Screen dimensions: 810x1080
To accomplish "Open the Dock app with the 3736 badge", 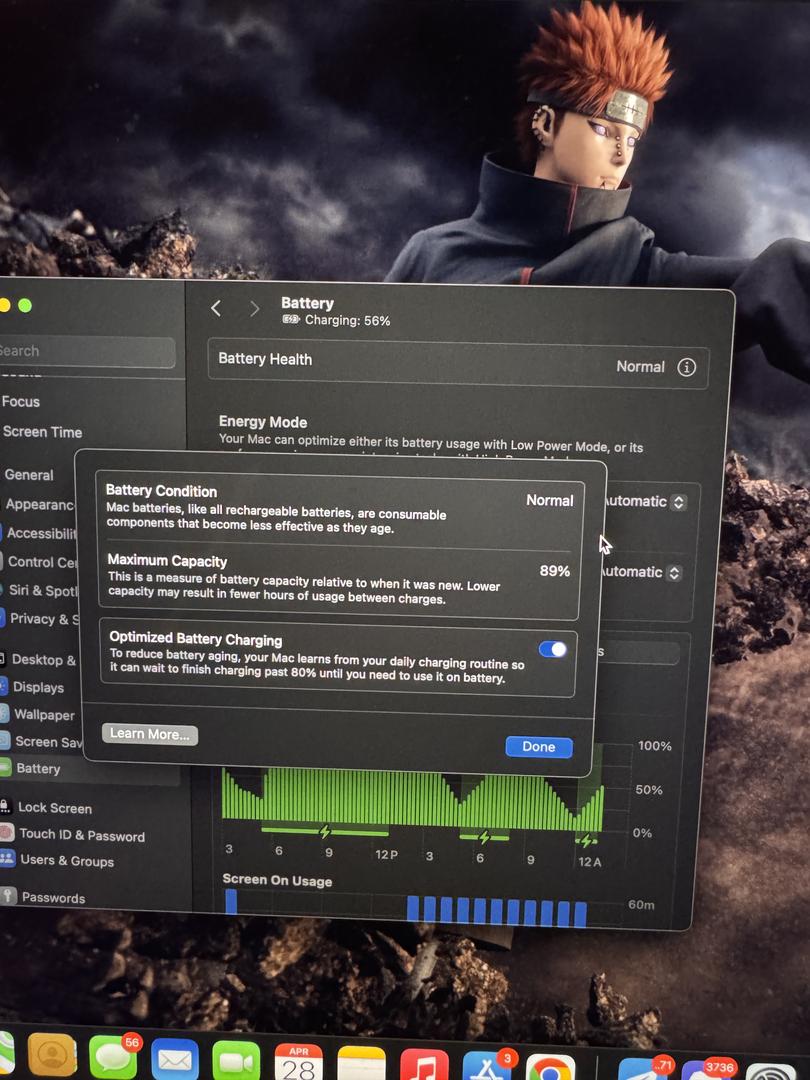I will [x=706, y=1070].
